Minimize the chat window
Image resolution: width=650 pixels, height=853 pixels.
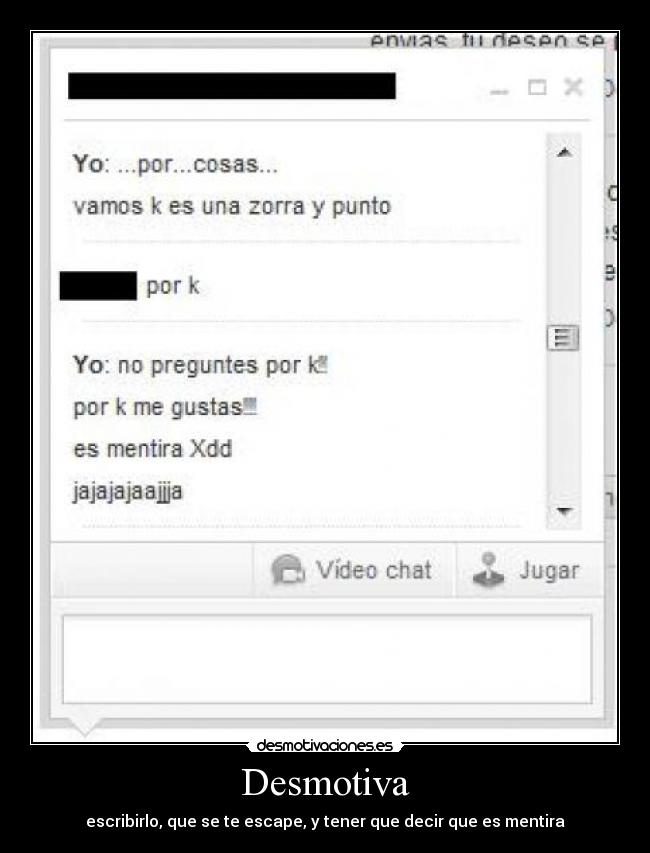(x=499, y=91)
